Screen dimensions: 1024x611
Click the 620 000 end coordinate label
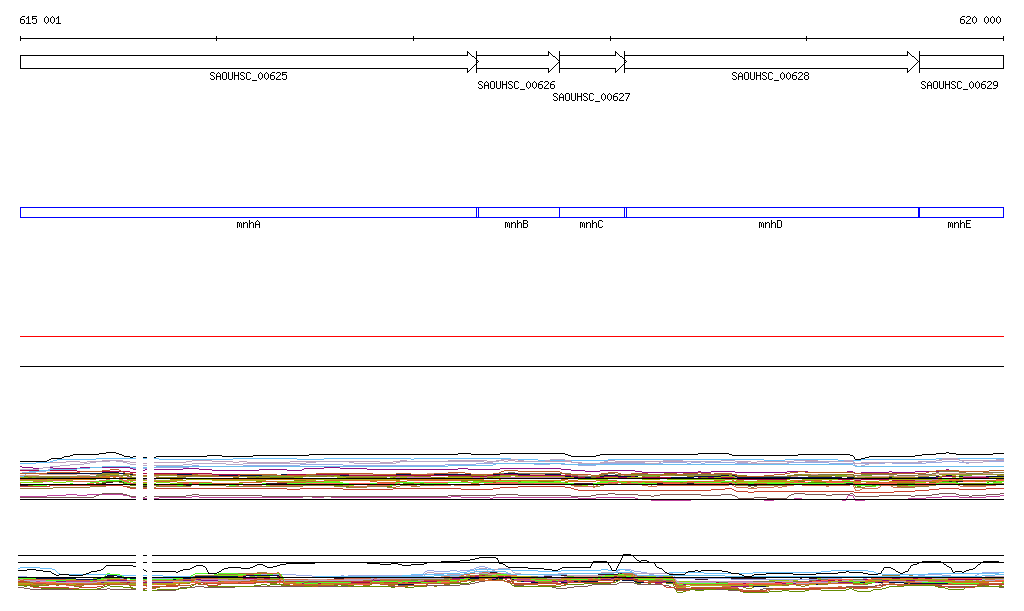pyautogui.click(x=980, y=20)
